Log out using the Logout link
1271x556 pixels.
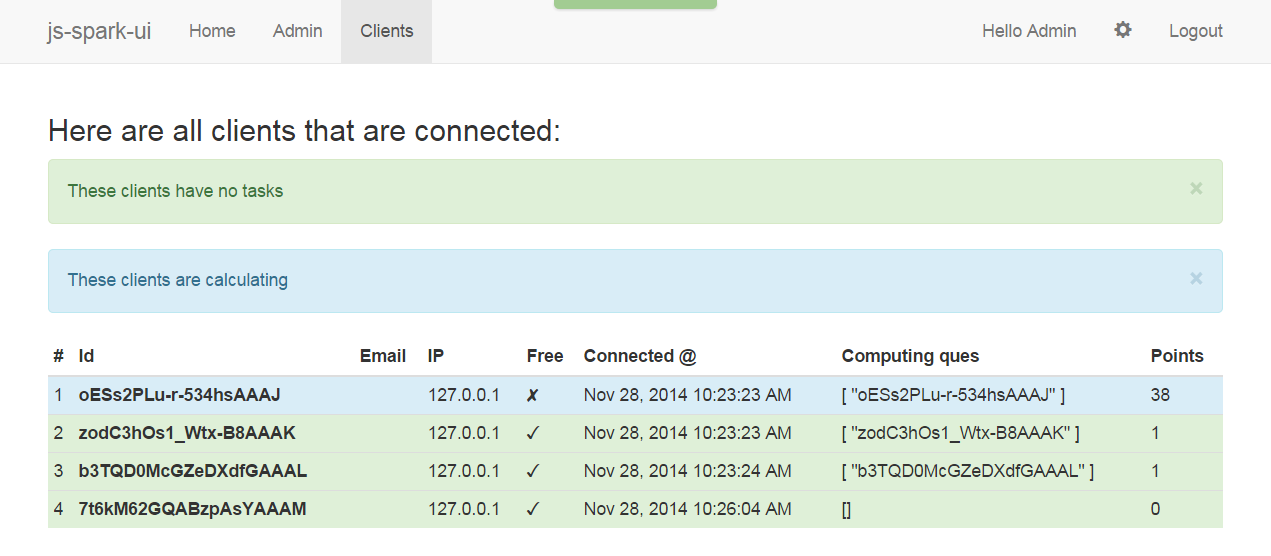click(x=1196, y=31)
